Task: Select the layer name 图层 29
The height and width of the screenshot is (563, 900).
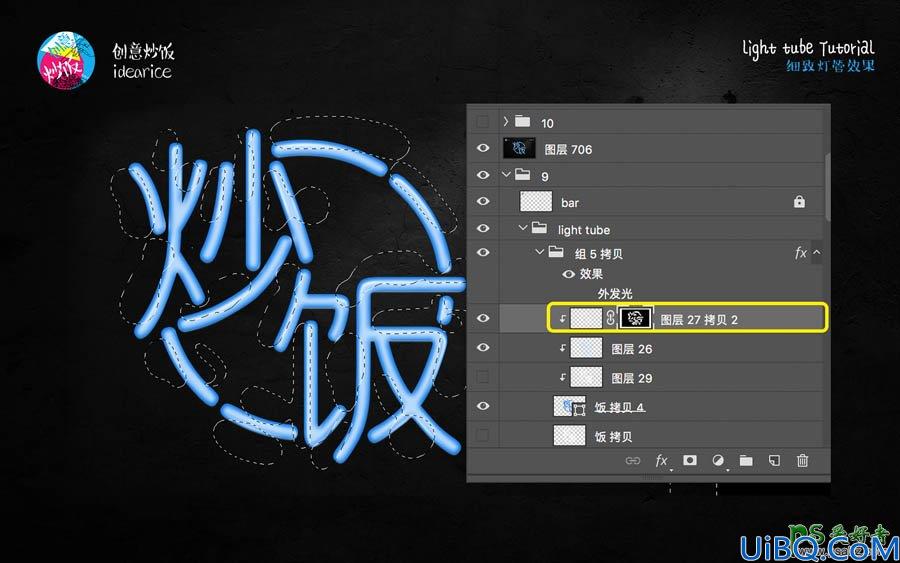Action: (631, 378)
